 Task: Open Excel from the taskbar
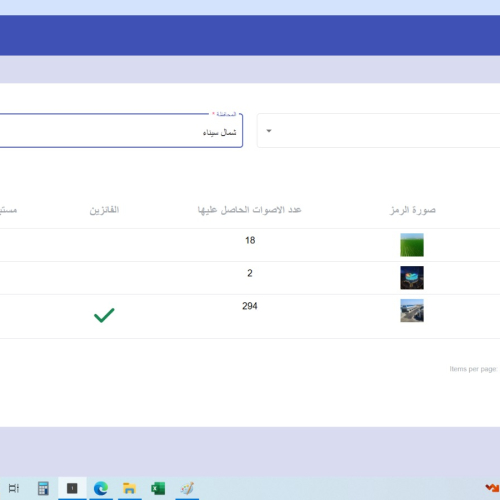pyautogui.click(x=158, y=488)
